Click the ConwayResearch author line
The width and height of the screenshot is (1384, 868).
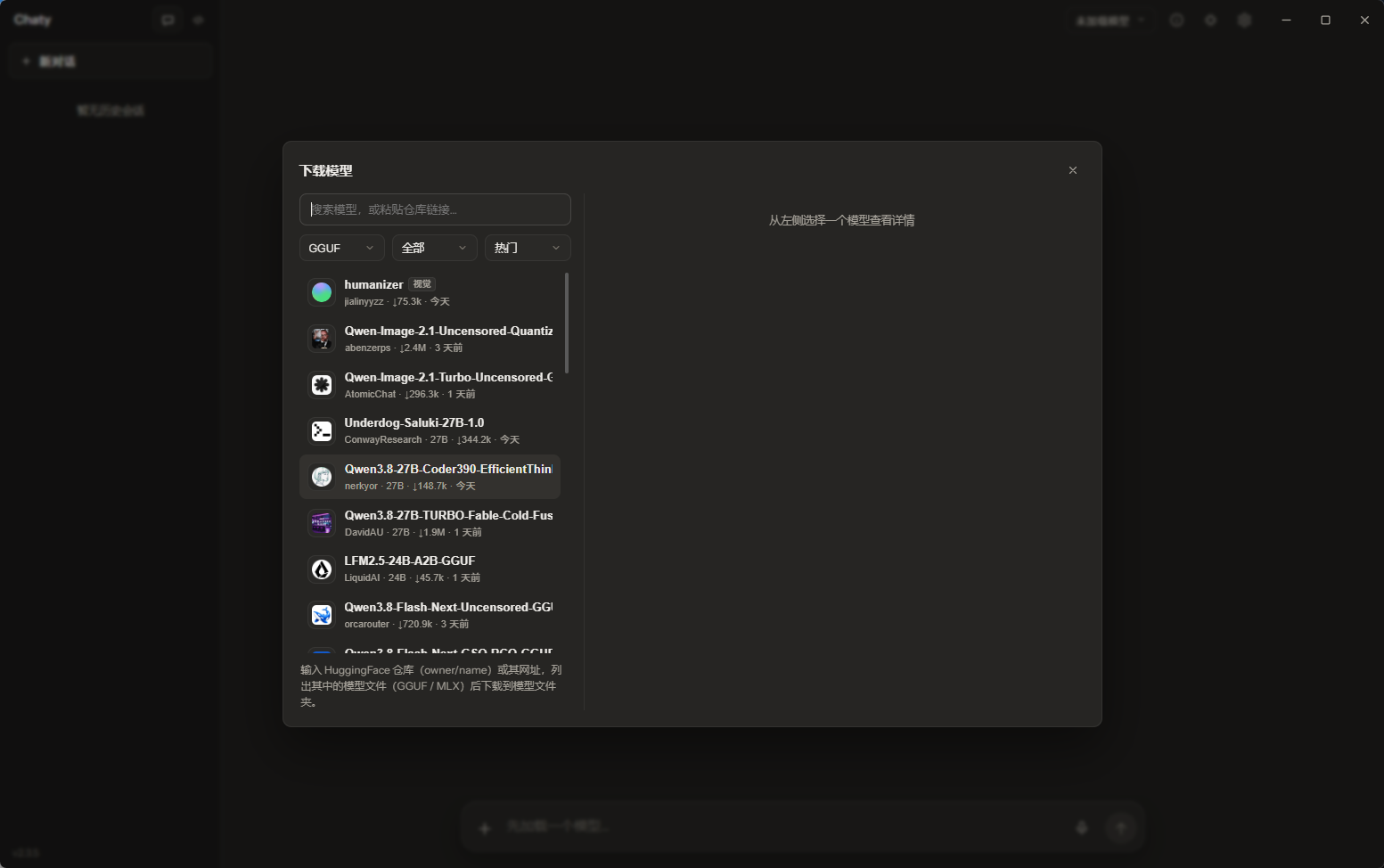pos(432,439)
